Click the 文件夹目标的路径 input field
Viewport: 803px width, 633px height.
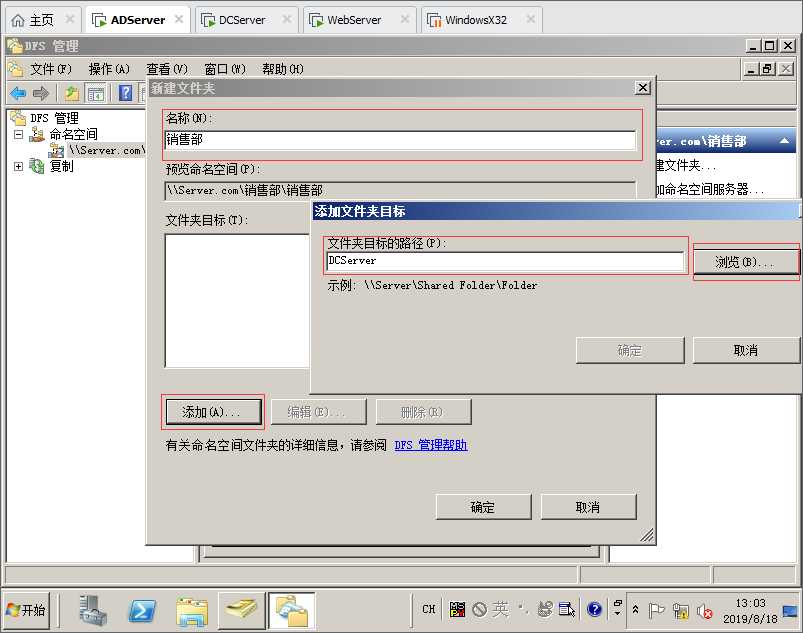click(x=505, y=261)
